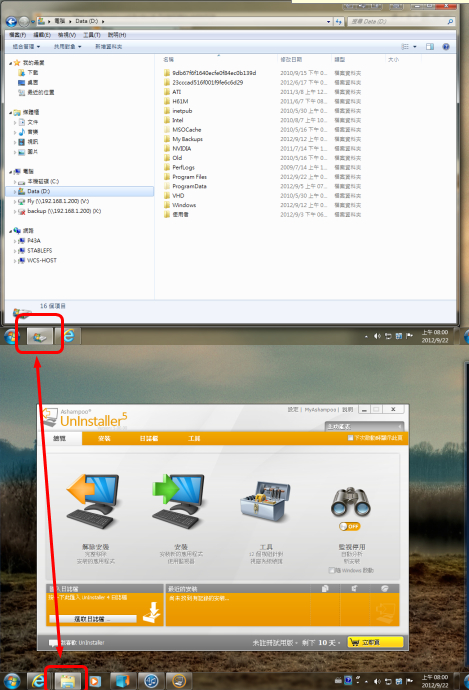The height and width of the screenshot is (690, 469).
Task: Open the 組合管理 dropdown in Explorer toolbar
Action: (26, 47)
